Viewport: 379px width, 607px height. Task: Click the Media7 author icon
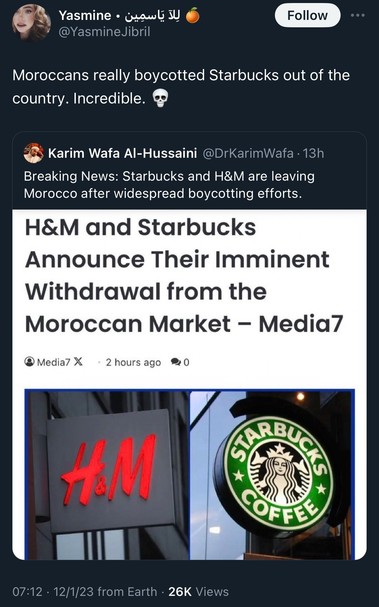tap(29, 362)
